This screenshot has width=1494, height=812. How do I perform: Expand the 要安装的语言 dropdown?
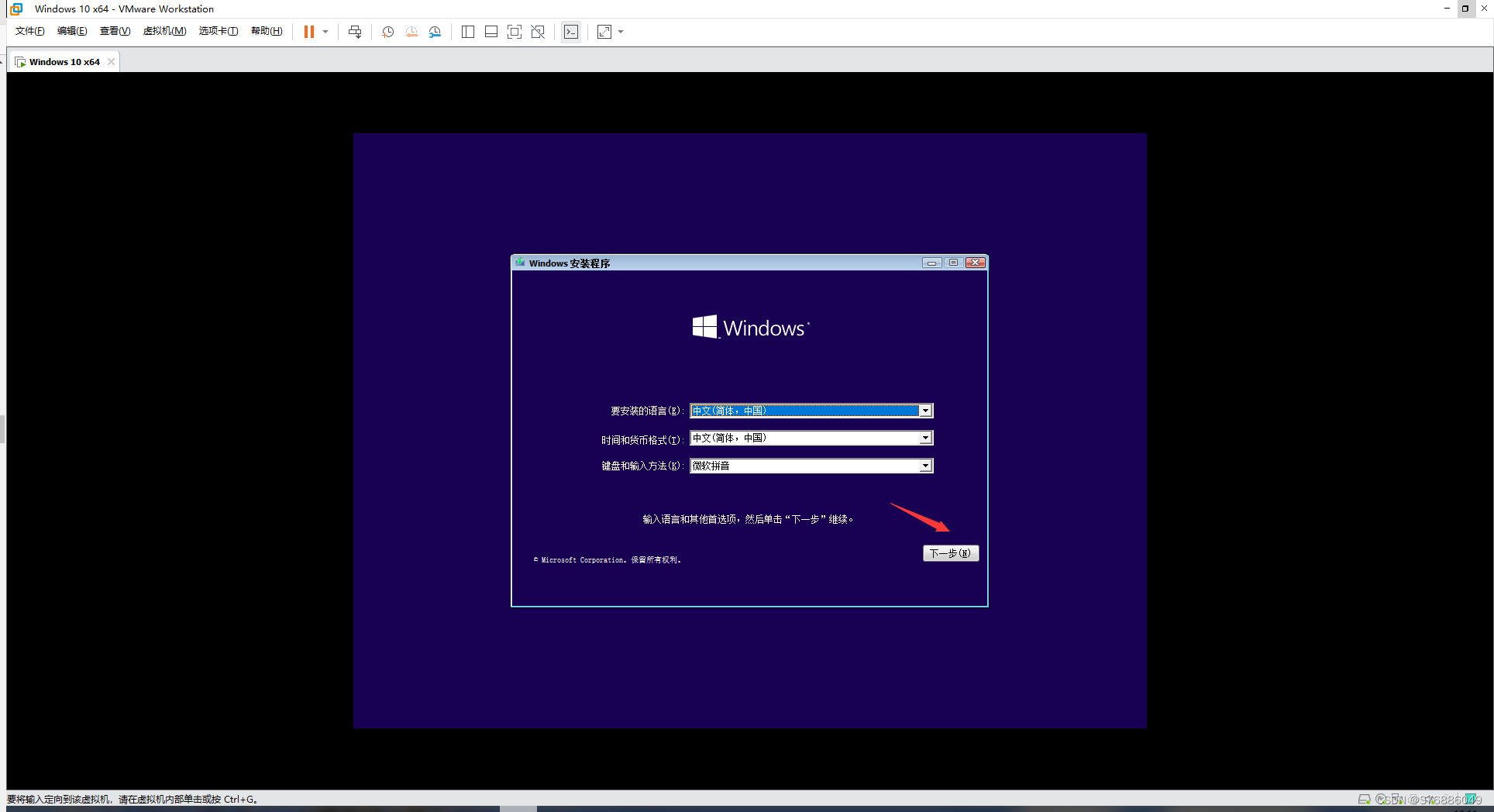pos(925,411)
